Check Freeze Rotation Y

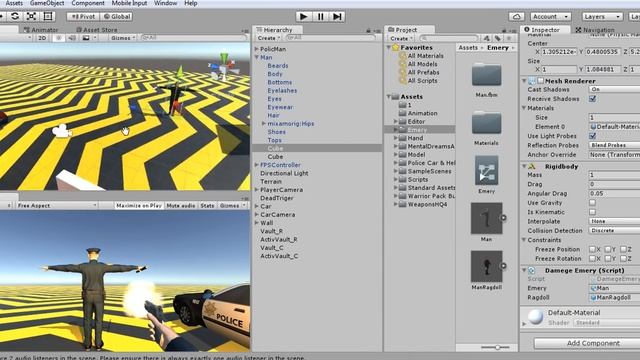point(608,259)
